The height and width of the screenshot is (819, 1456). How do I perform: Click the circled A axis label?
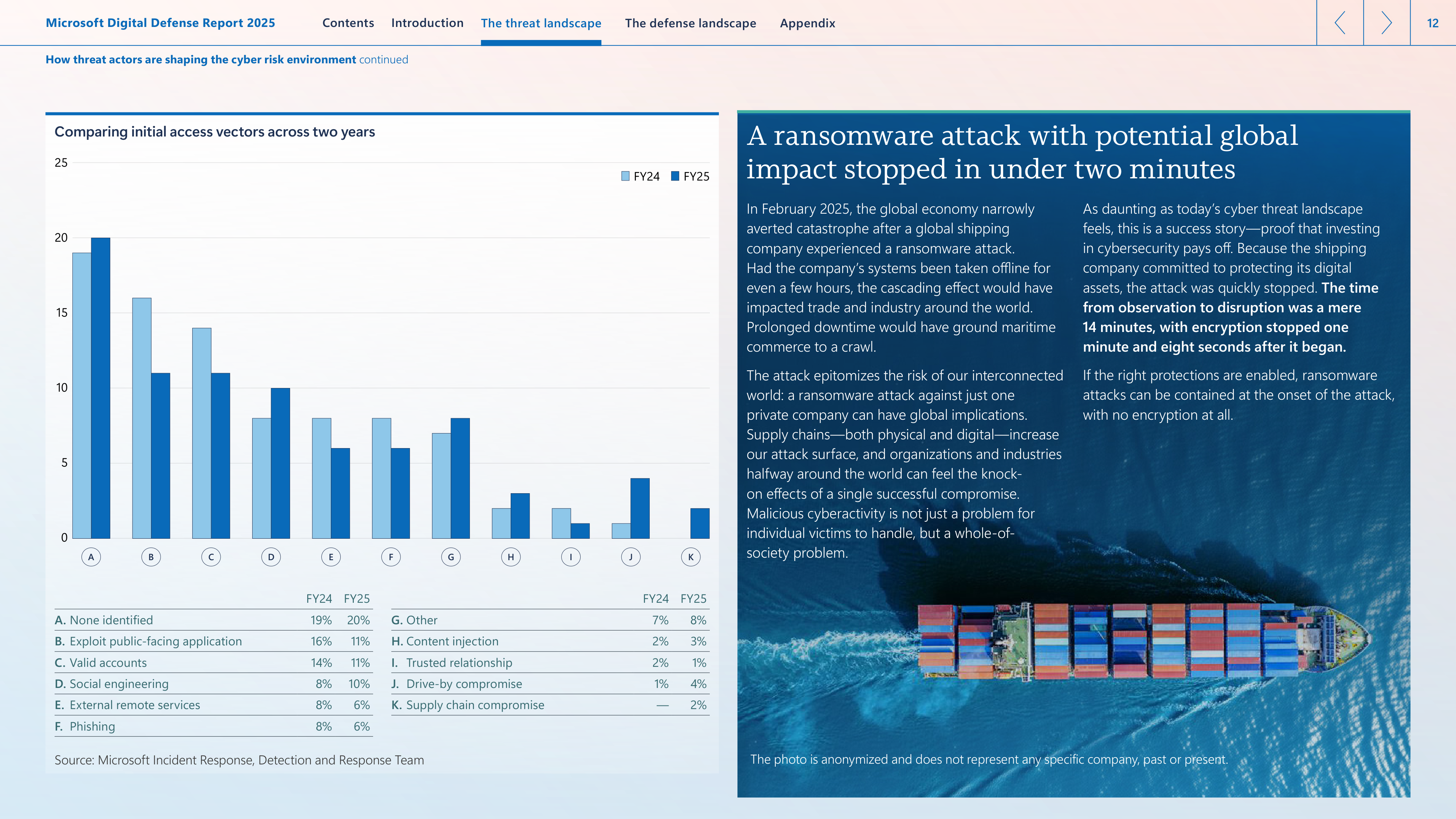[x=91, y=557]
